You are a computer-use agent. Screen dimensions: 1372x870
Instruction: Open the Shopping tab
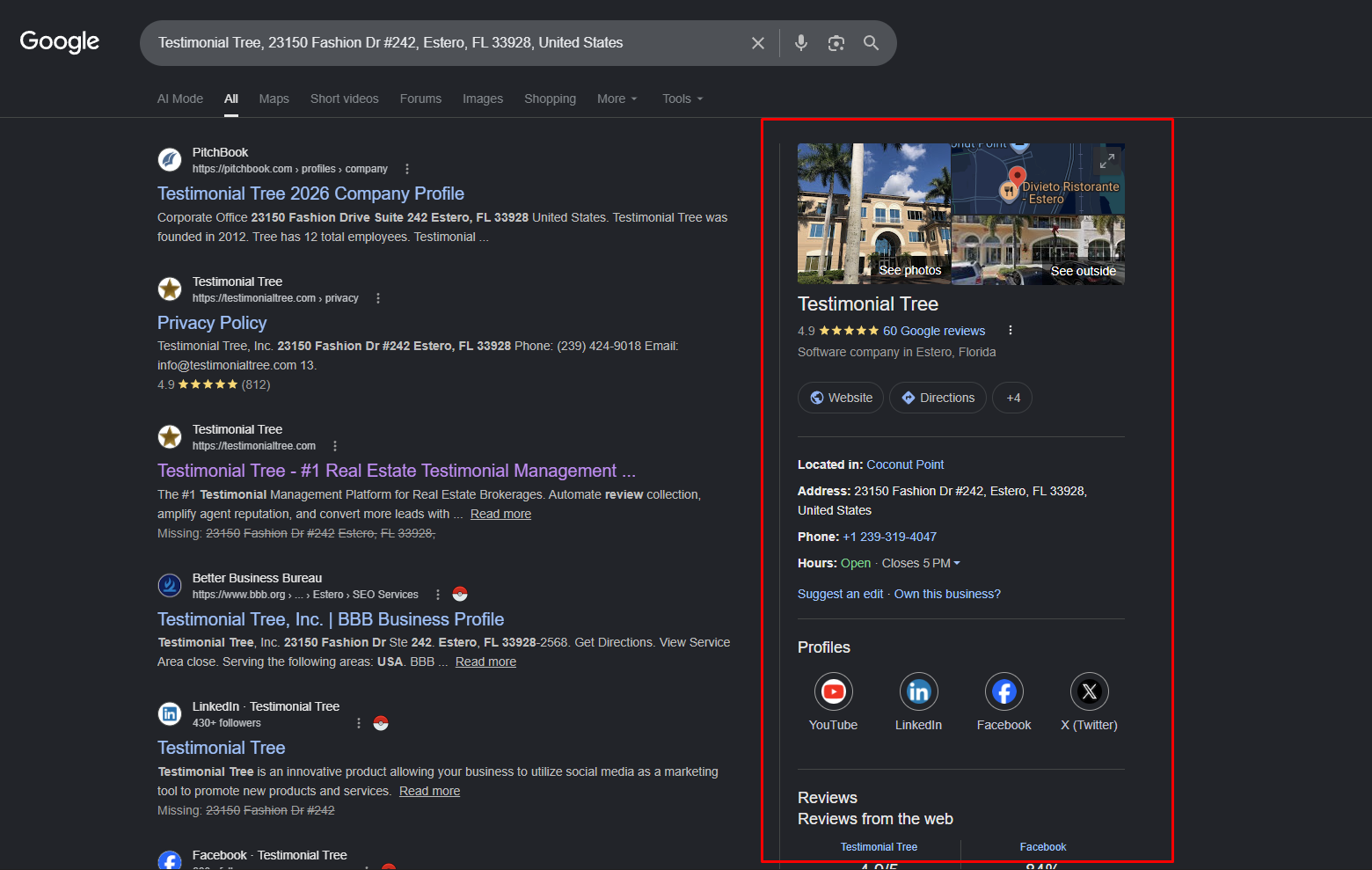click(x=551, y=99)
